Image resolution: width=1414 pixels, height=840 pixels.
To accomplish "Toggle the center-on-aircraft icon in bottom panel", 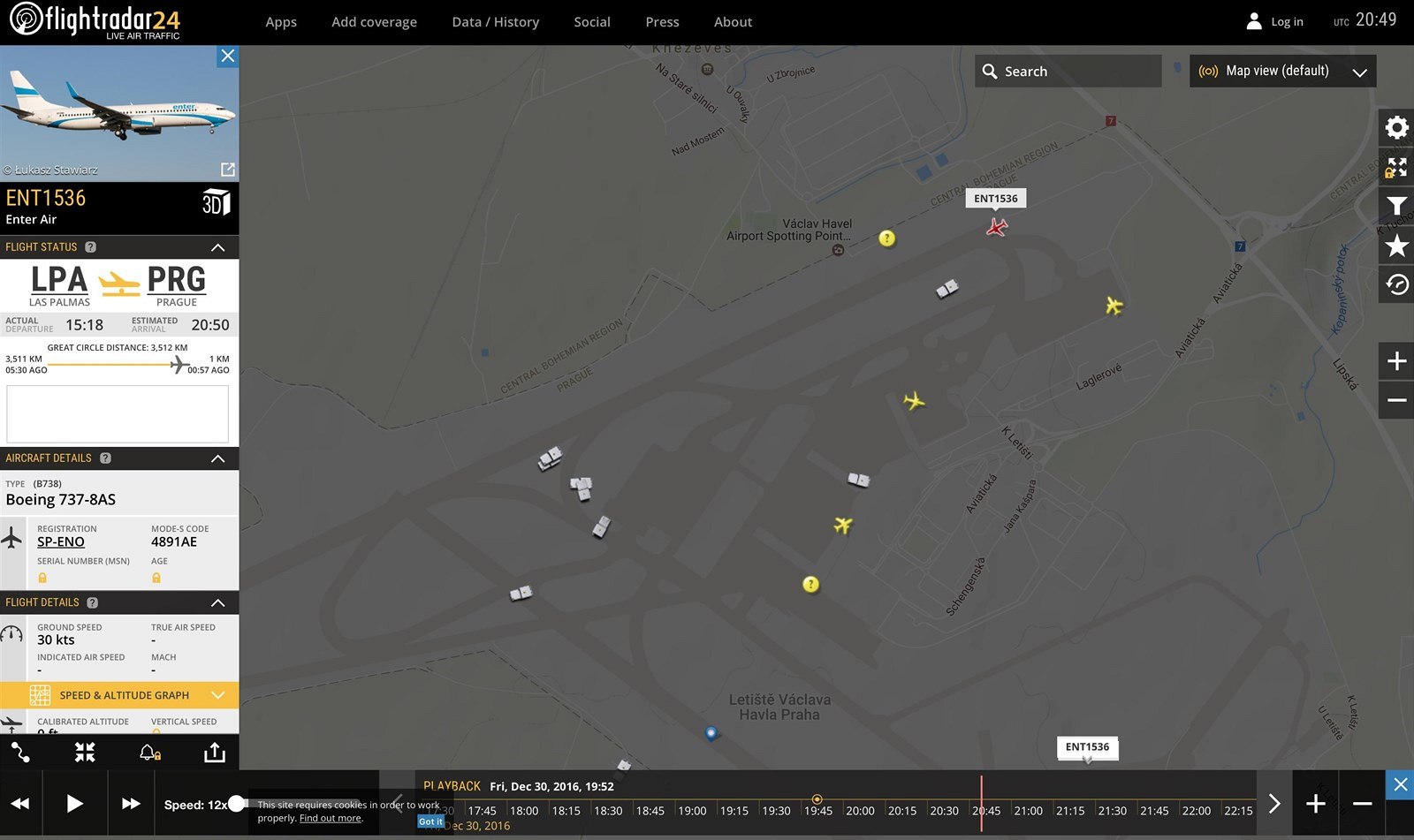I will pyautogui.click(x=85, y=753).
